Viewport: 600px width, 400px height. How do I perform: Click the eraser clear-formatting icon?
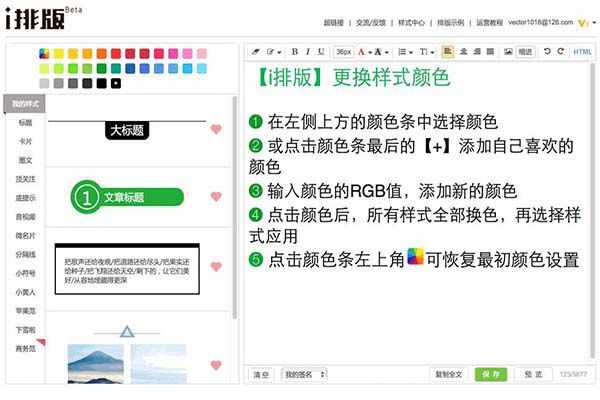pos(256,52)
